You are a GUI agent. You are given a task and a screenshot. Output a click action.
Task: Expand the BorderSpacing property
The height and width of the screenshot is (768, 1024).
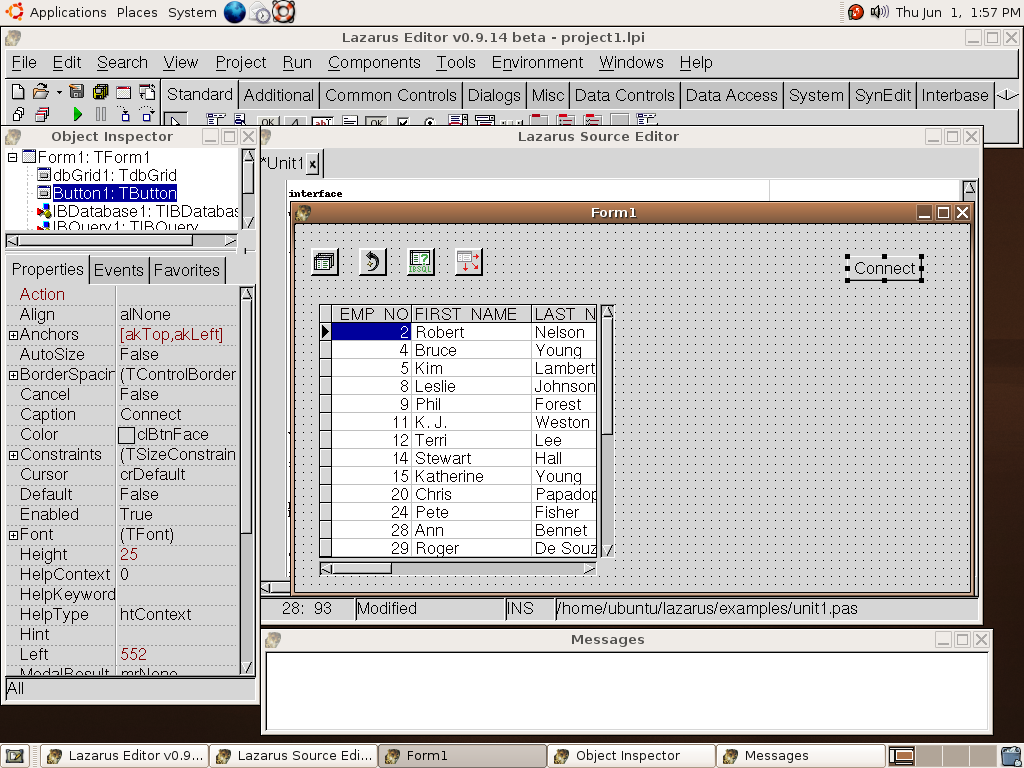coord(13,375)
